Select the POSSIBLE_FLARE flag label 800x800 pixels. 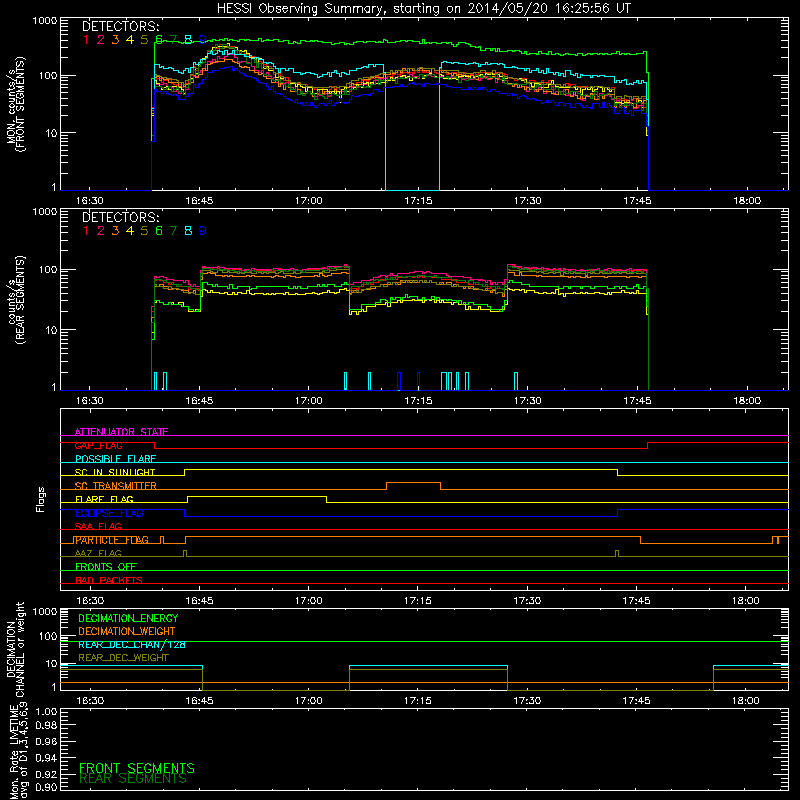[115, 459]
